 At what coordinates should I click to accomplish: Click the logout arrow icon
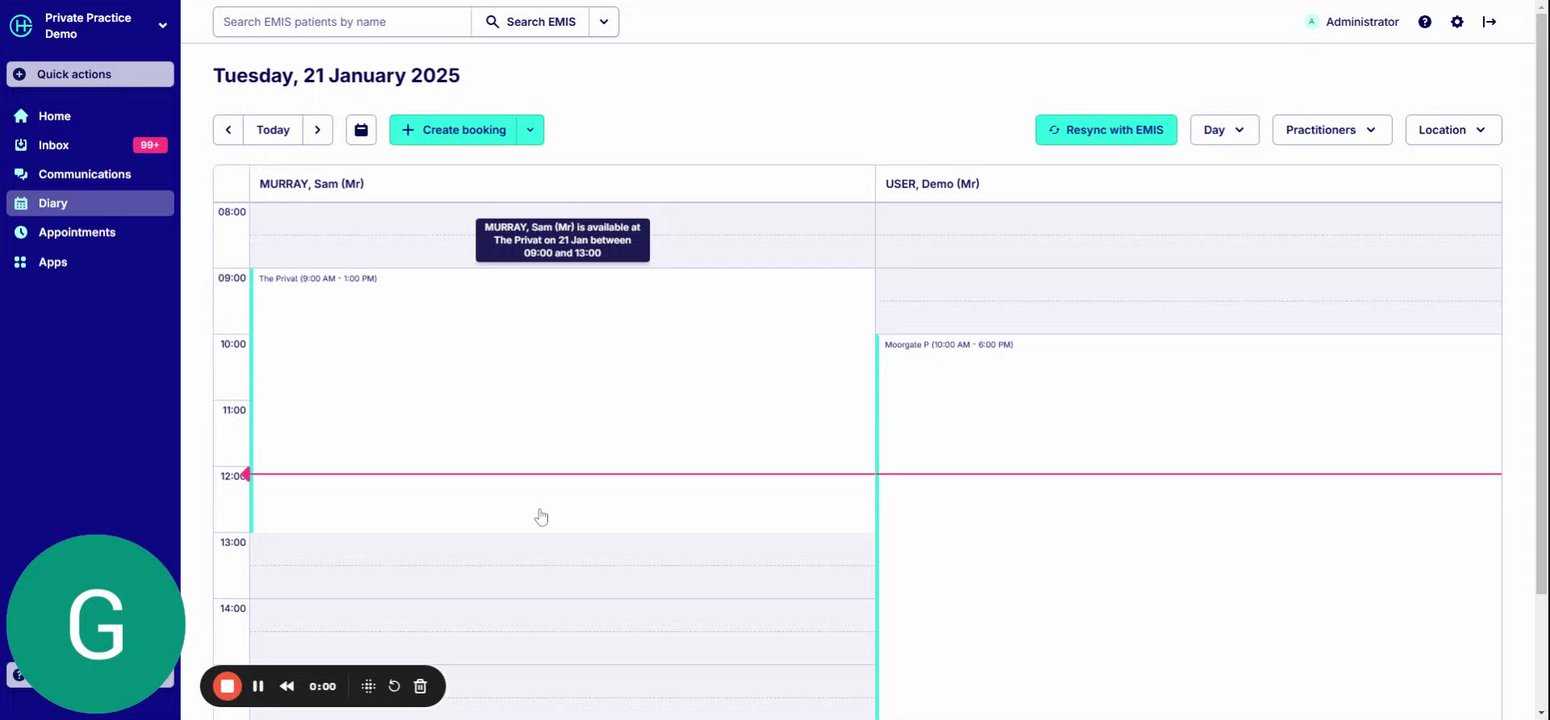[x=1489, y=22]
